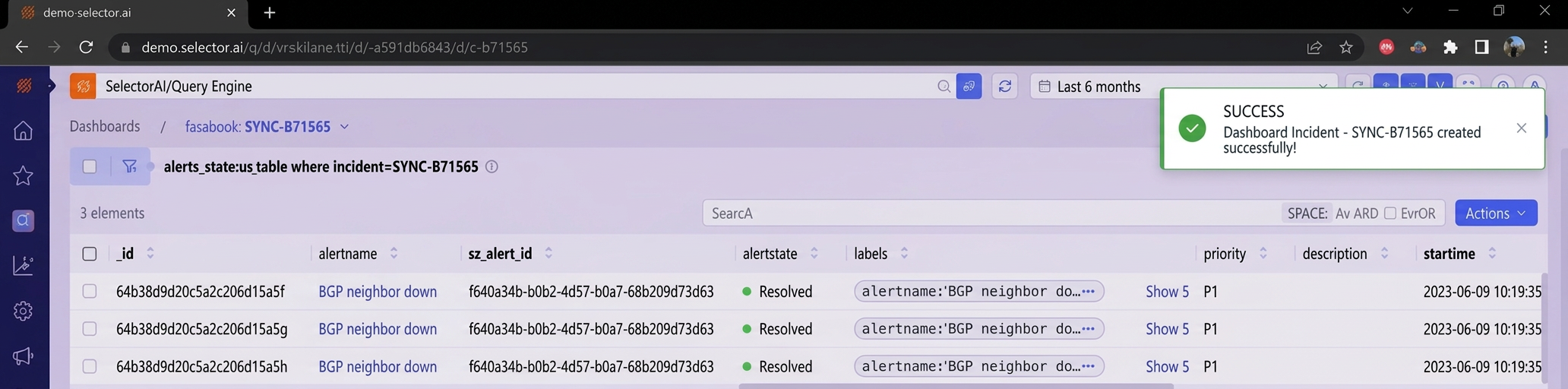Click the calendar icon in date range picker
The image size is (1568, 389).
(1045, 87)
